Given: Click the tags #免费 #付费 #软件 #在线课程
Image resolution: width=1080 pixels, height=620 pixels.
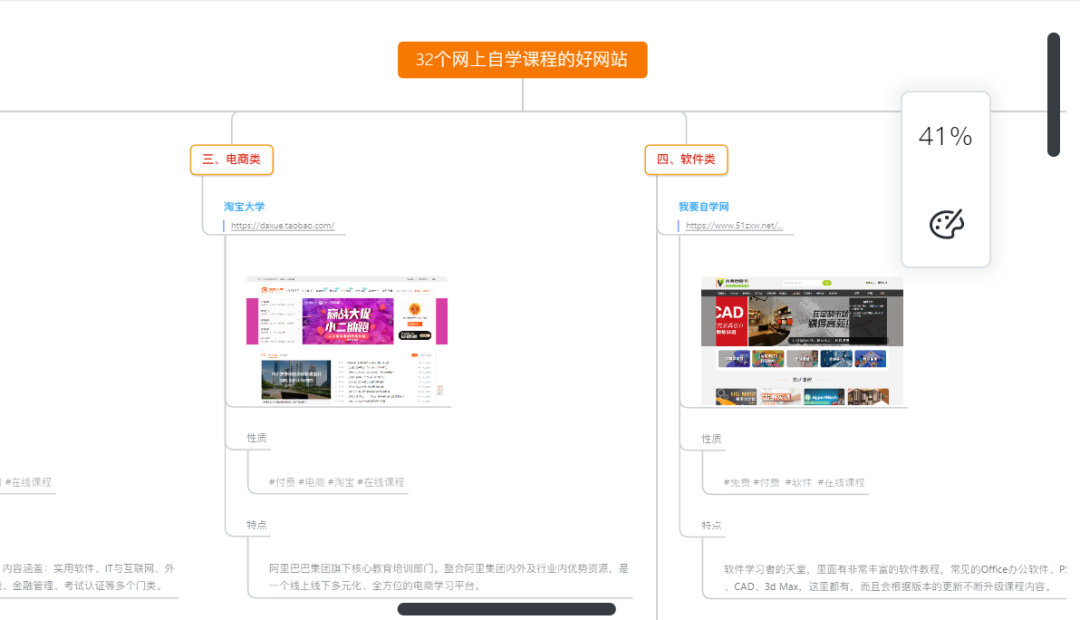Looking at the screenshot, I should [793, 483].
